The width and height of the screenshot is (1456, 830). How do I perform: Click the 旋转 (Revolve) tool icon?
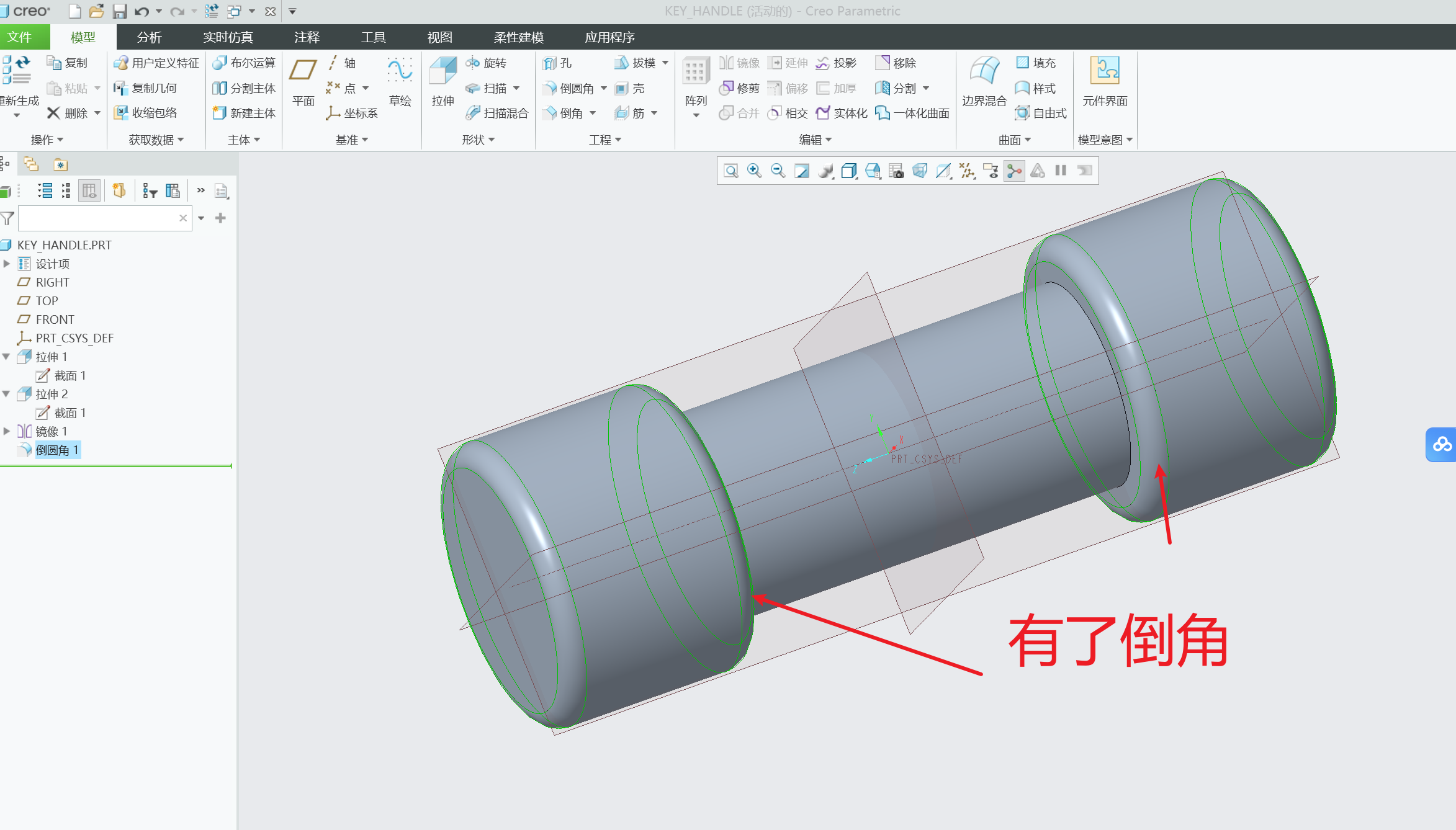coord(472,63)
